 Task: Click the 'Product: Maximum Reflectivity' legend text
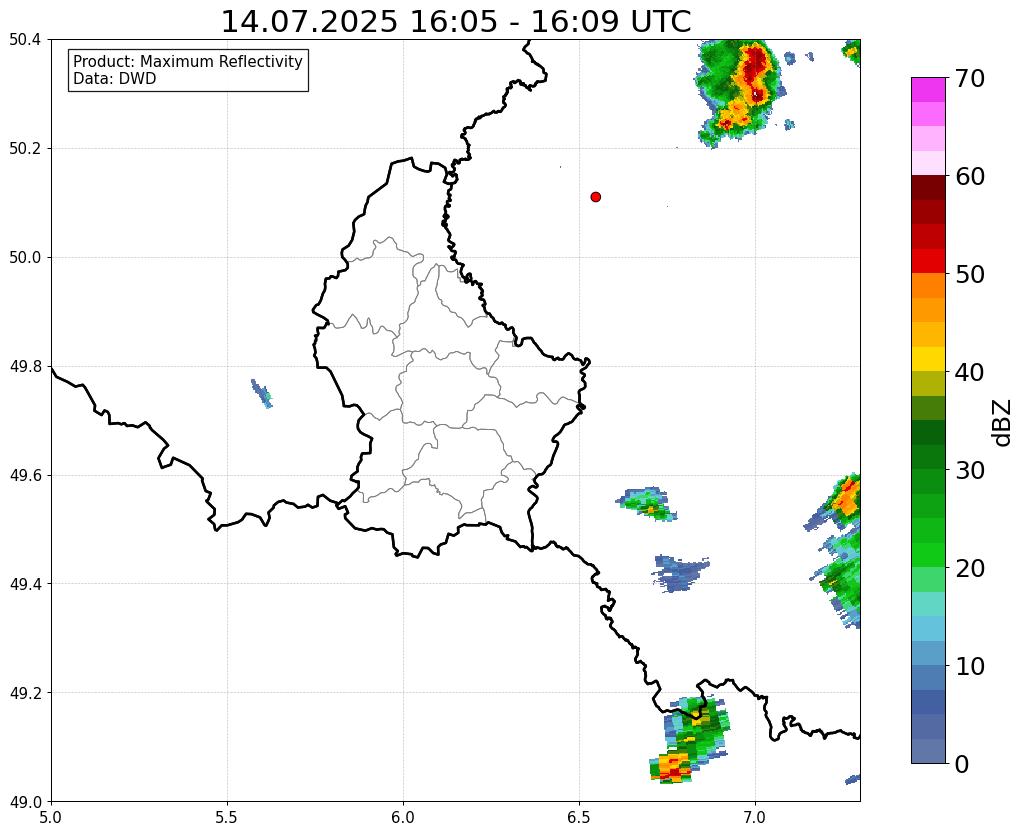[x=188, y=61]
